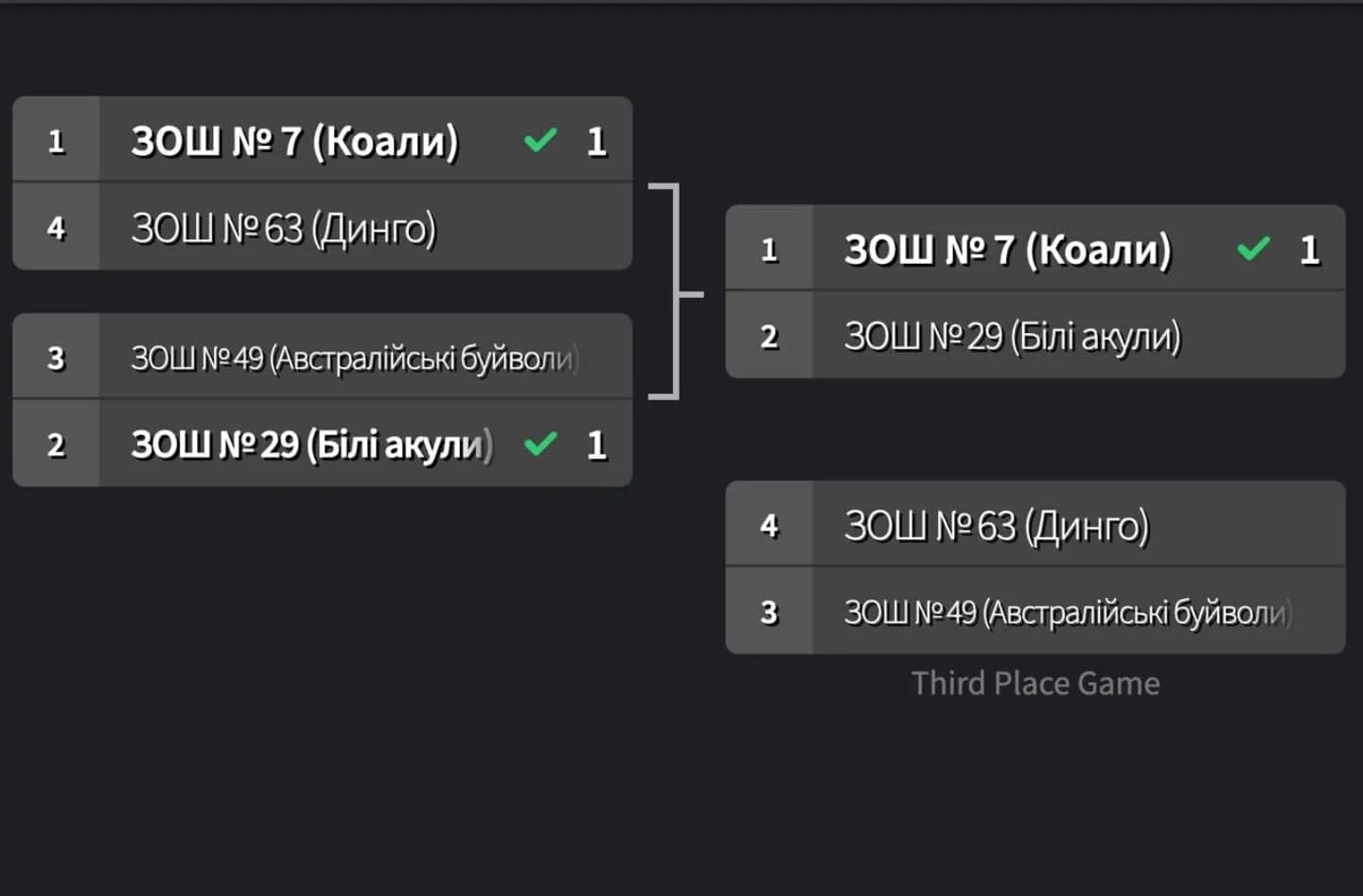Click bracket connector line between semifinals and final
The height and width of the screenshot is (896, 1363).
[x=676, y=291]
